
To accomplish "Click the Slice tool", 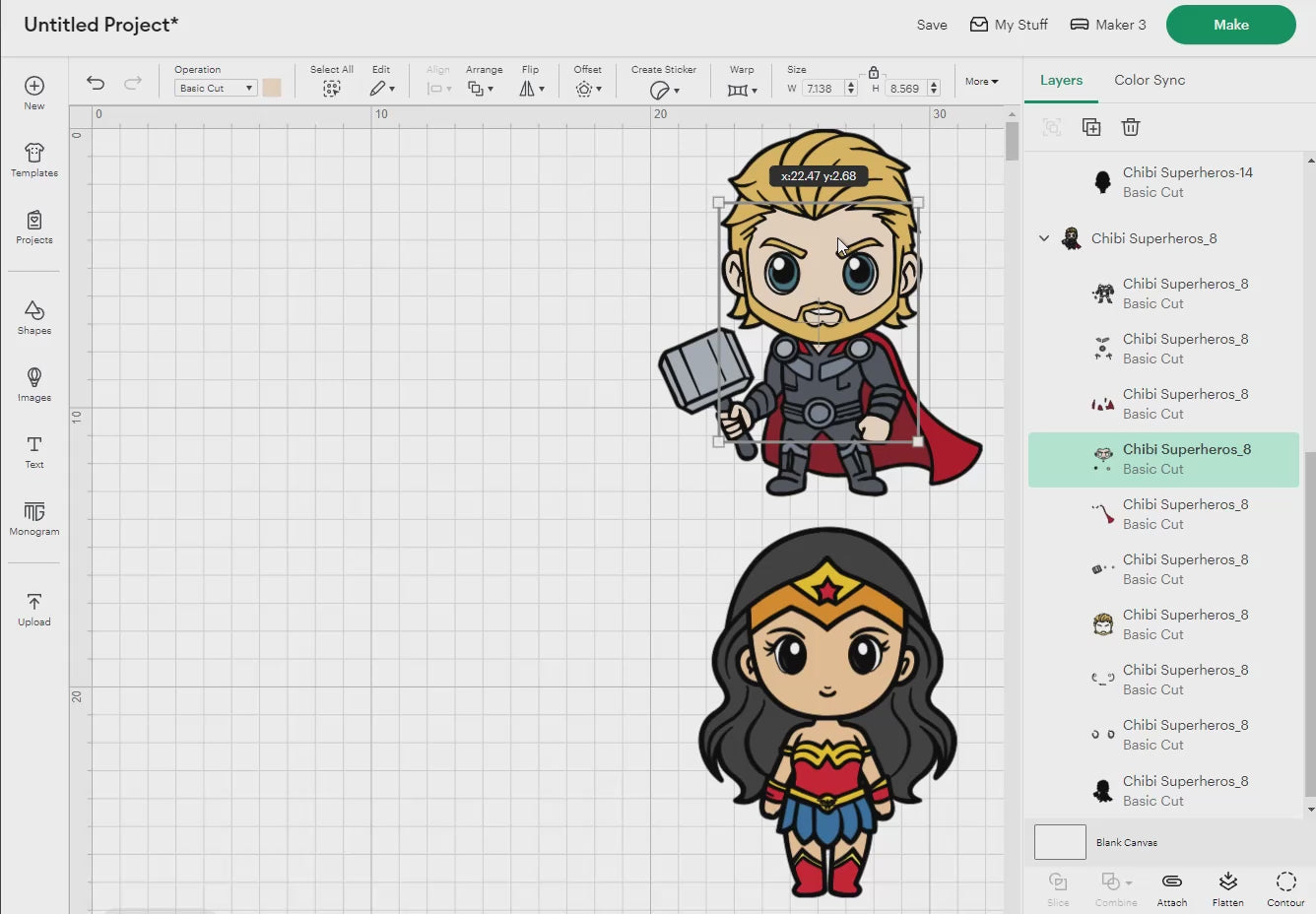I will (x=1058, y=887).
